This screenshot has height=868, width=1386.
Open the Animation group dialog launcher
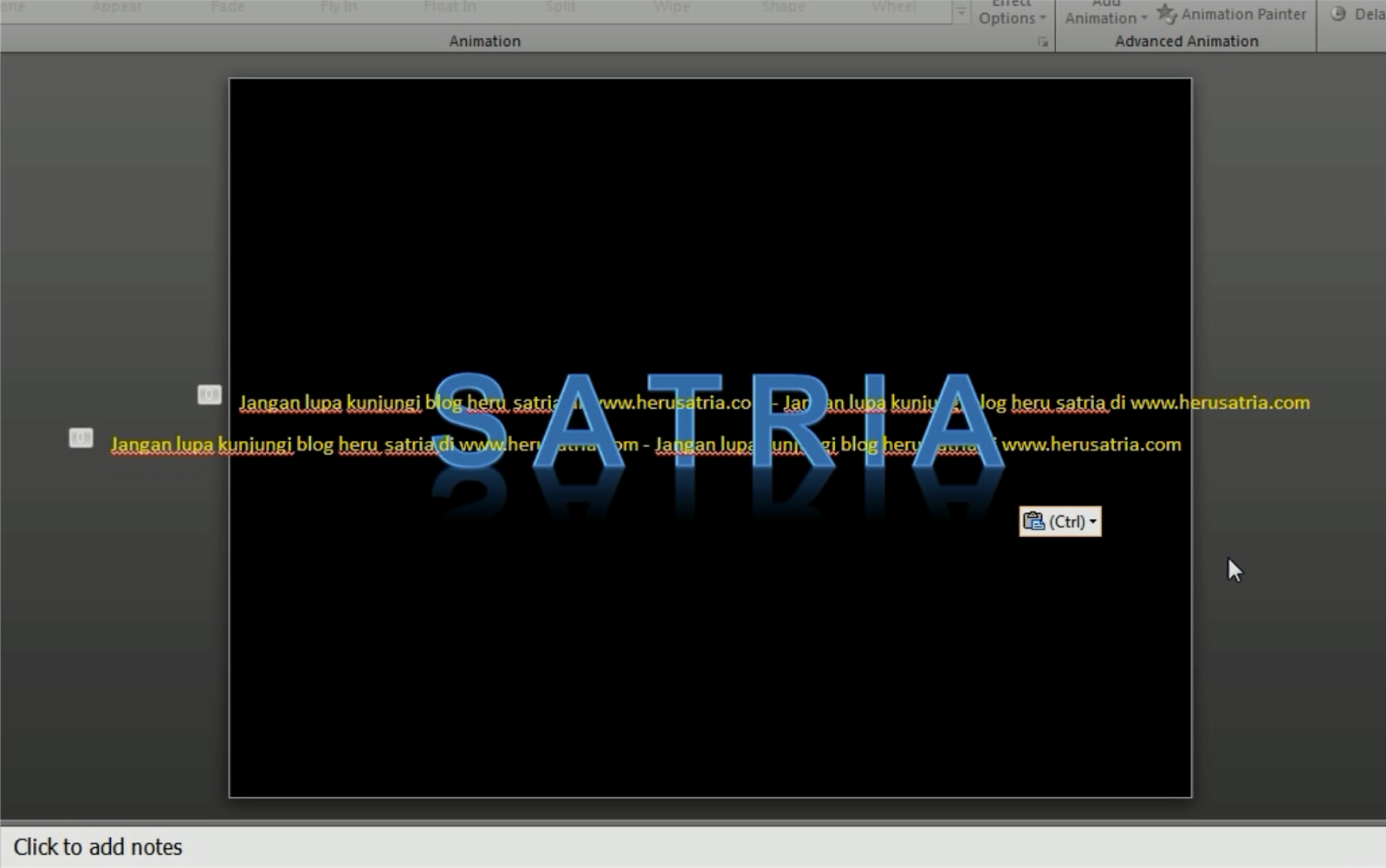(1044, 41)
